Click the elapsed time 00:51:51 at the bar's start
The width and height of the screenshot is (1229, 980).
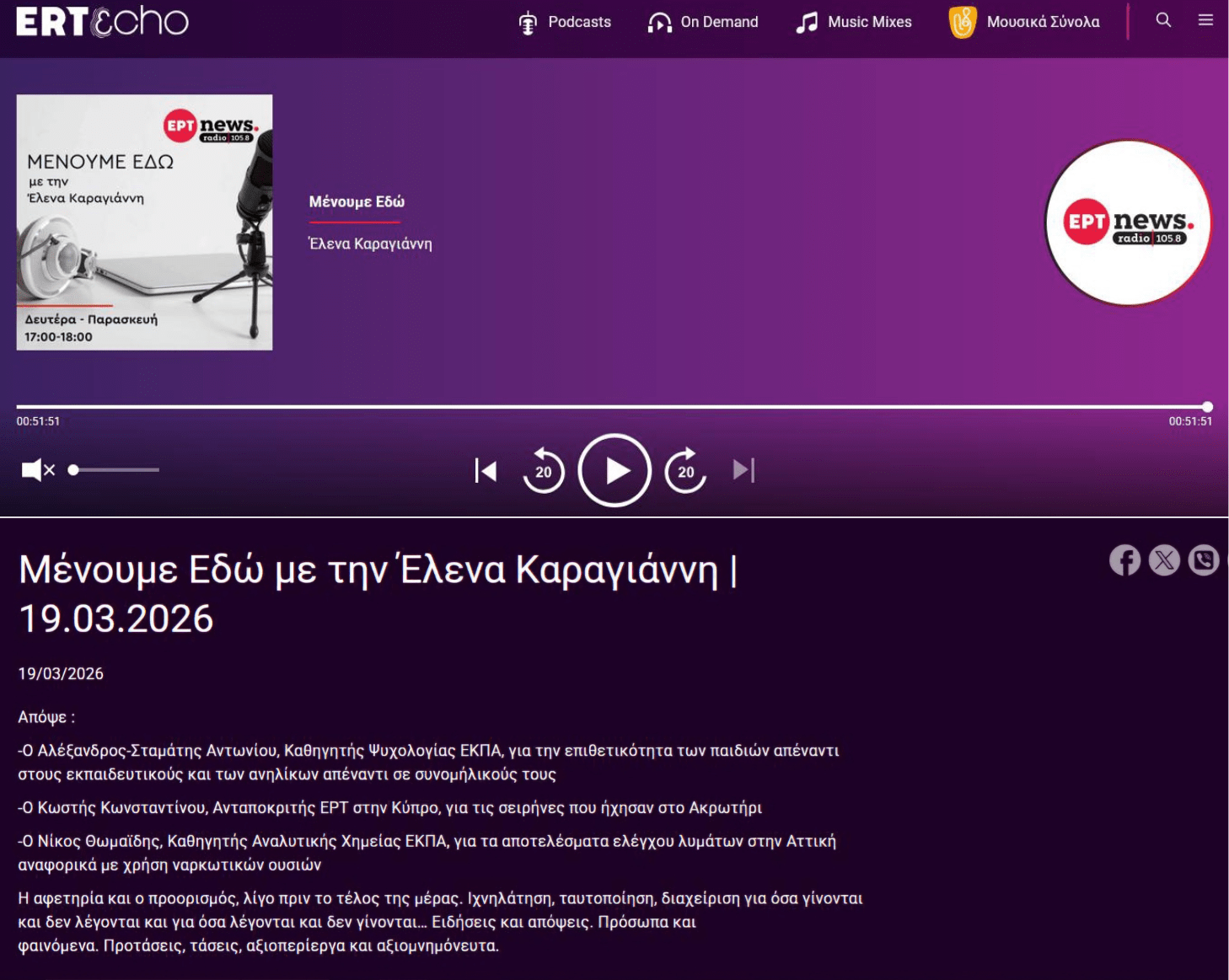(38, 421)
